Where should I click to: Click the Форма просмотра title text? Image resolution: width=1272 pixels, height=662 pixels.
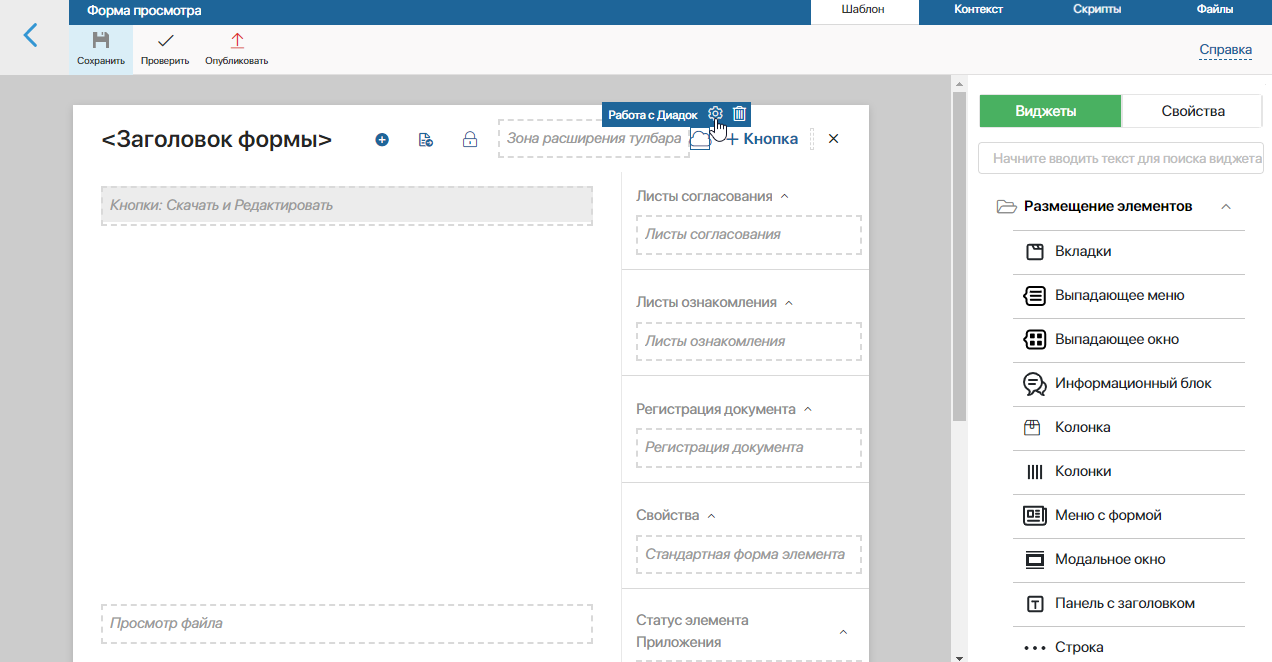click(x=144, y=11)
